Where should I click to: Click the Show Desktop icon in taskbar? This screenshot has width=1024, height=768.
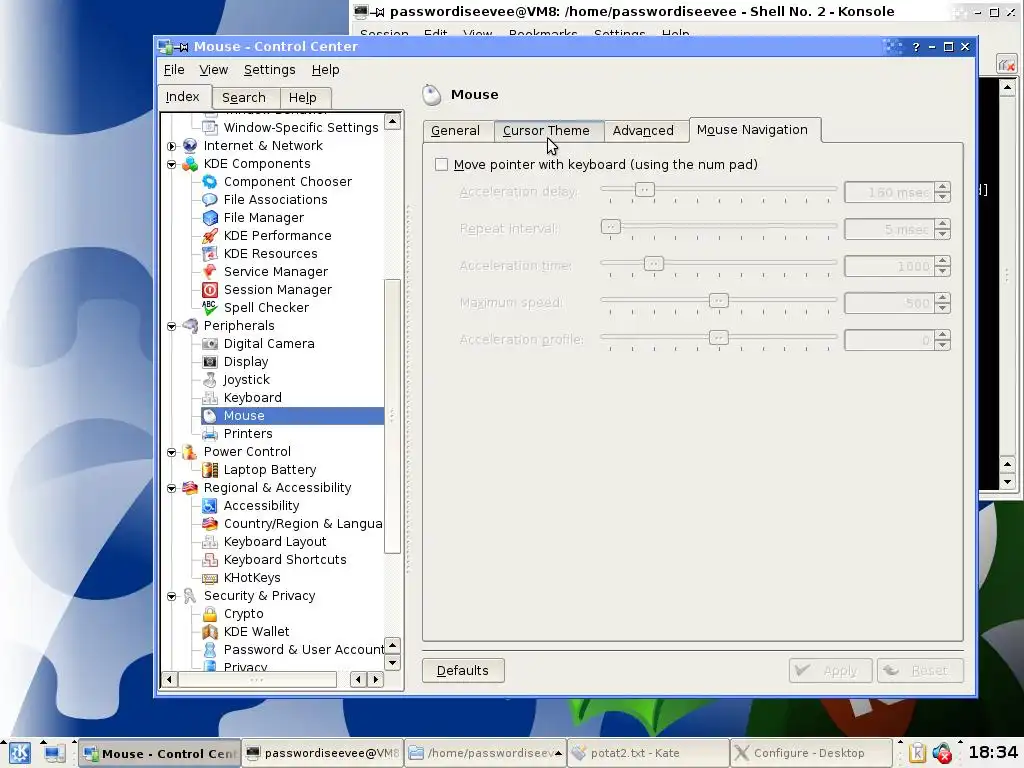click(54, 754)
